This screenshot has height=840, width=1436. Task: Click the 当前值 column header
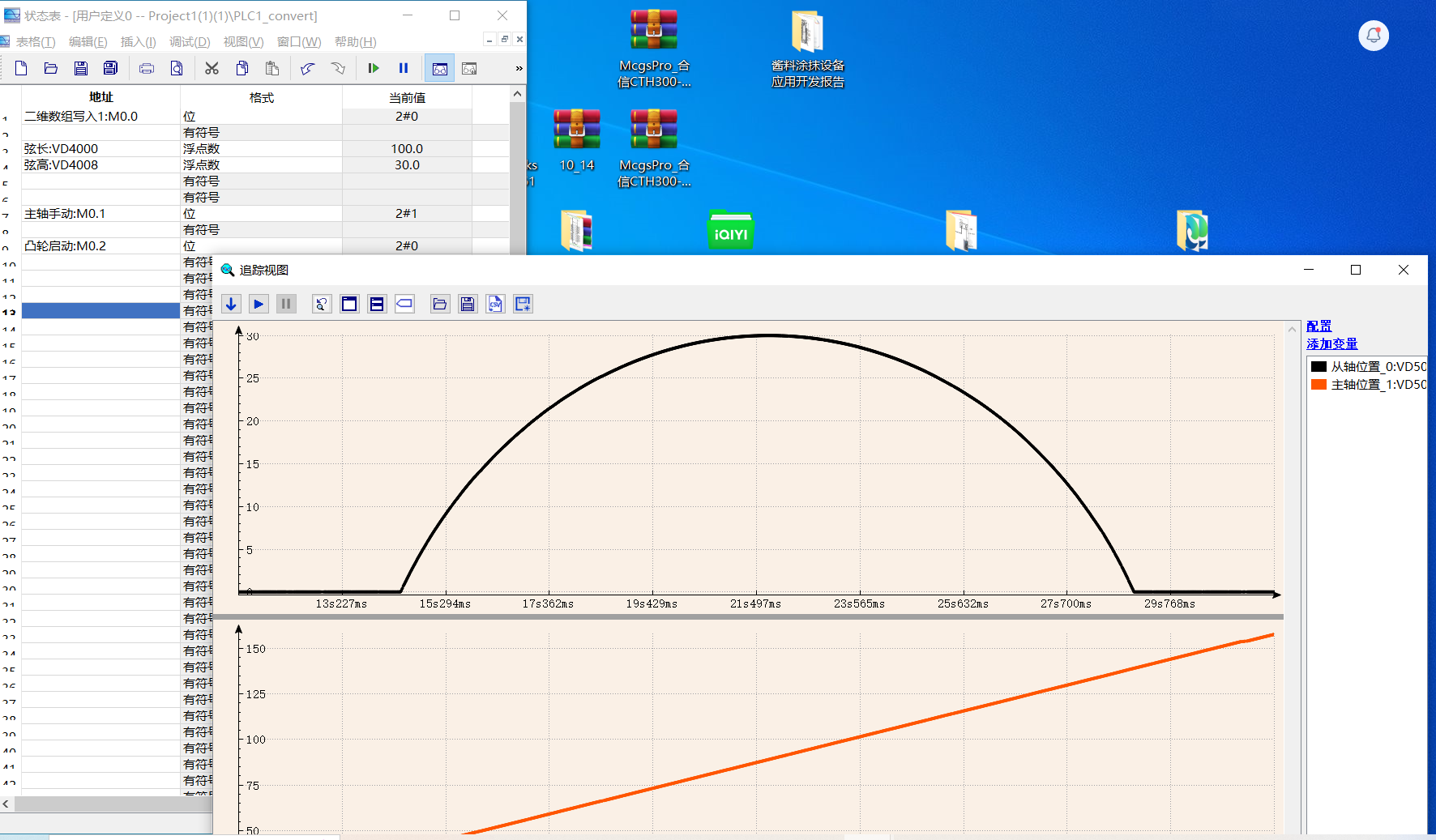coord(407,97)
